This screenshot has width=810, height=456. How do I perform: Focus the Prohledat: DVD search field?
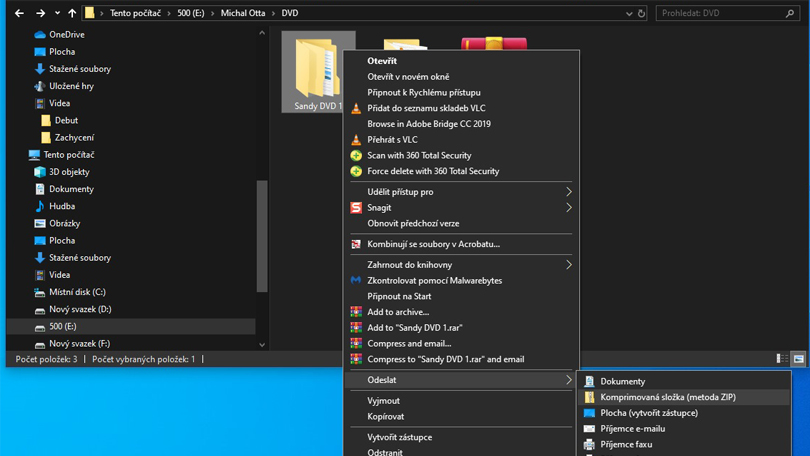tap(727, 13)
